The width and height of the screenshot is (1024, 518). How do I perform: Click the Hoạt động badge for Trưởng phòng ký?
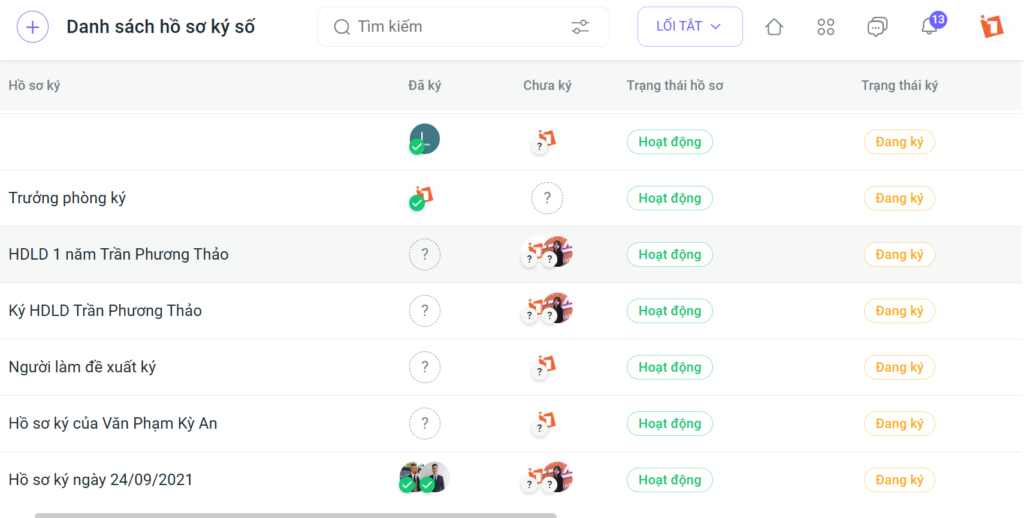click(x=669, y=198)
